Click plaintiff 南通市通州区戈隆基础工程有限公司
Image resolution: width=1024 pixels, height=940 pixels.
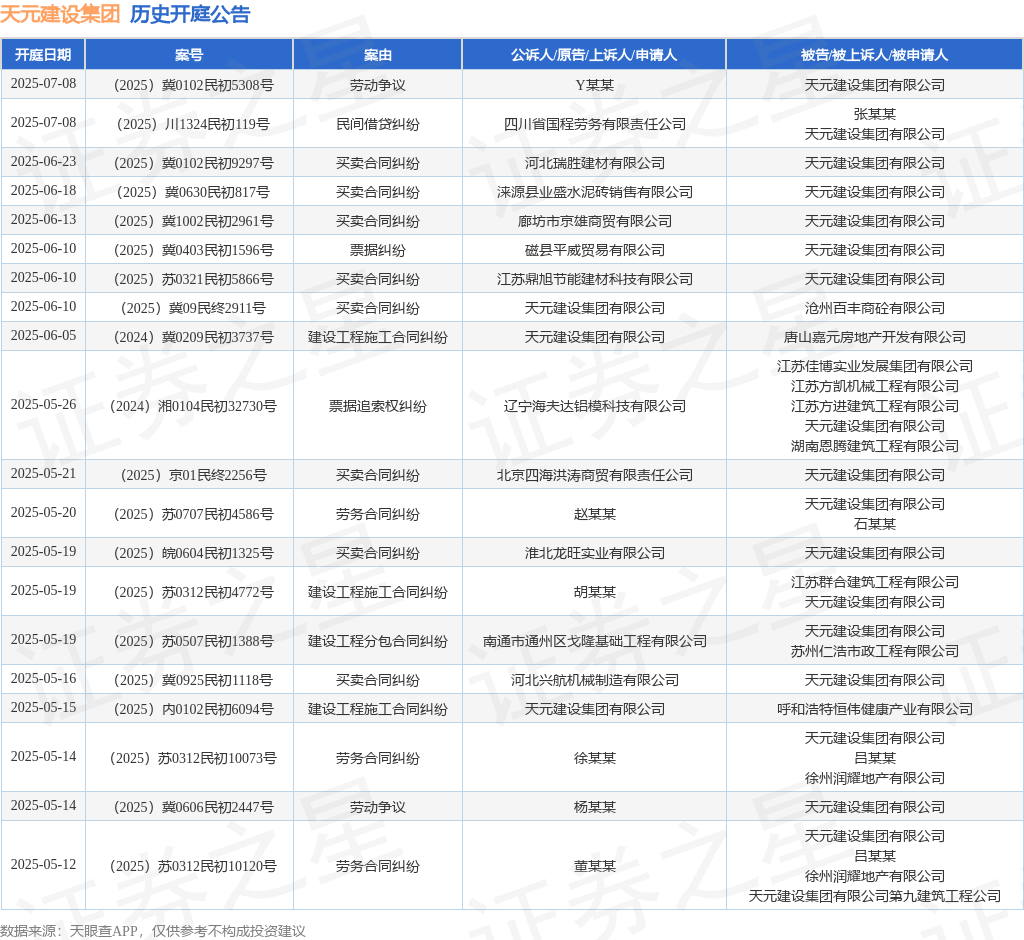point(594,641)
